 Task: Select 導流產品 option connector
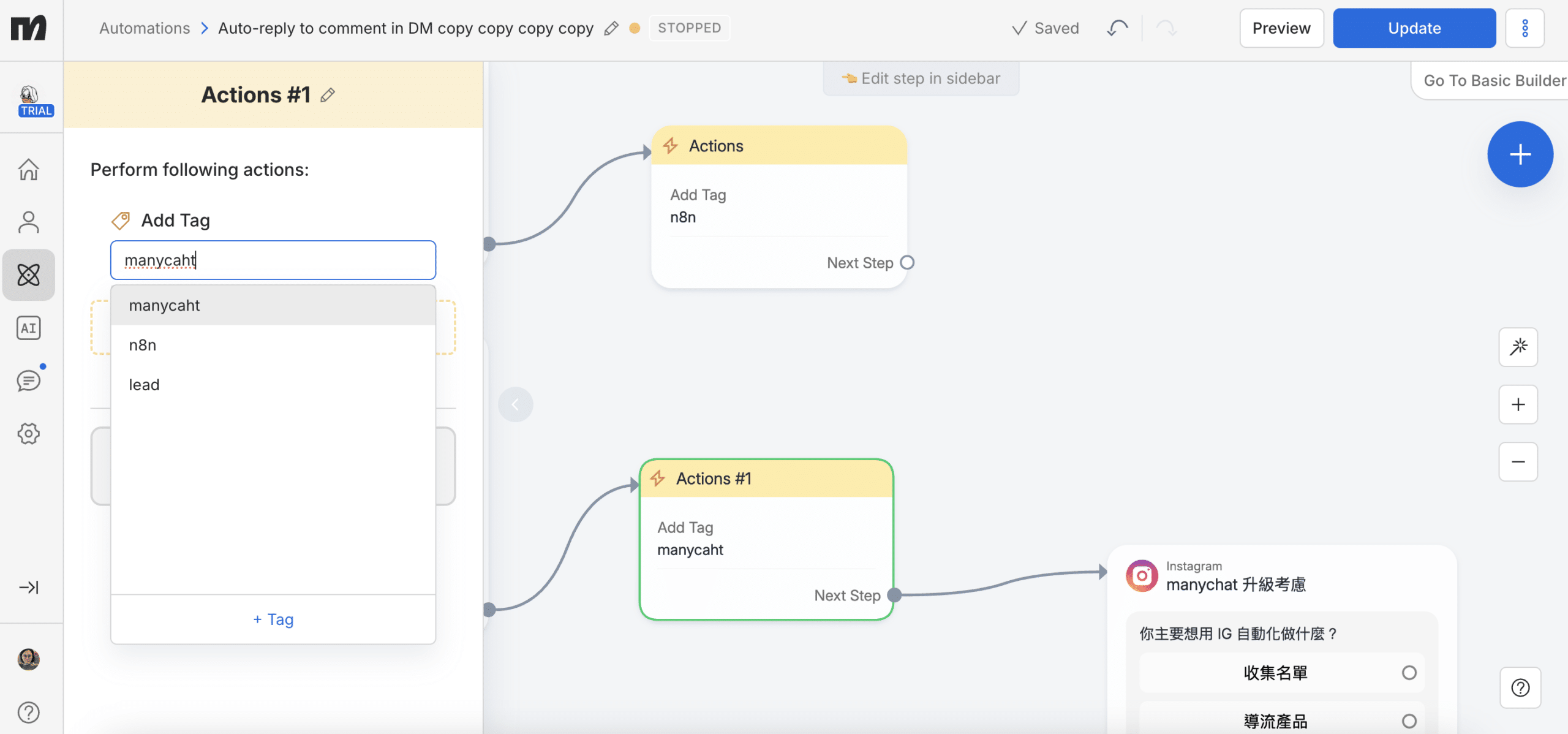pyautogui.click(x=1409, y=721)
